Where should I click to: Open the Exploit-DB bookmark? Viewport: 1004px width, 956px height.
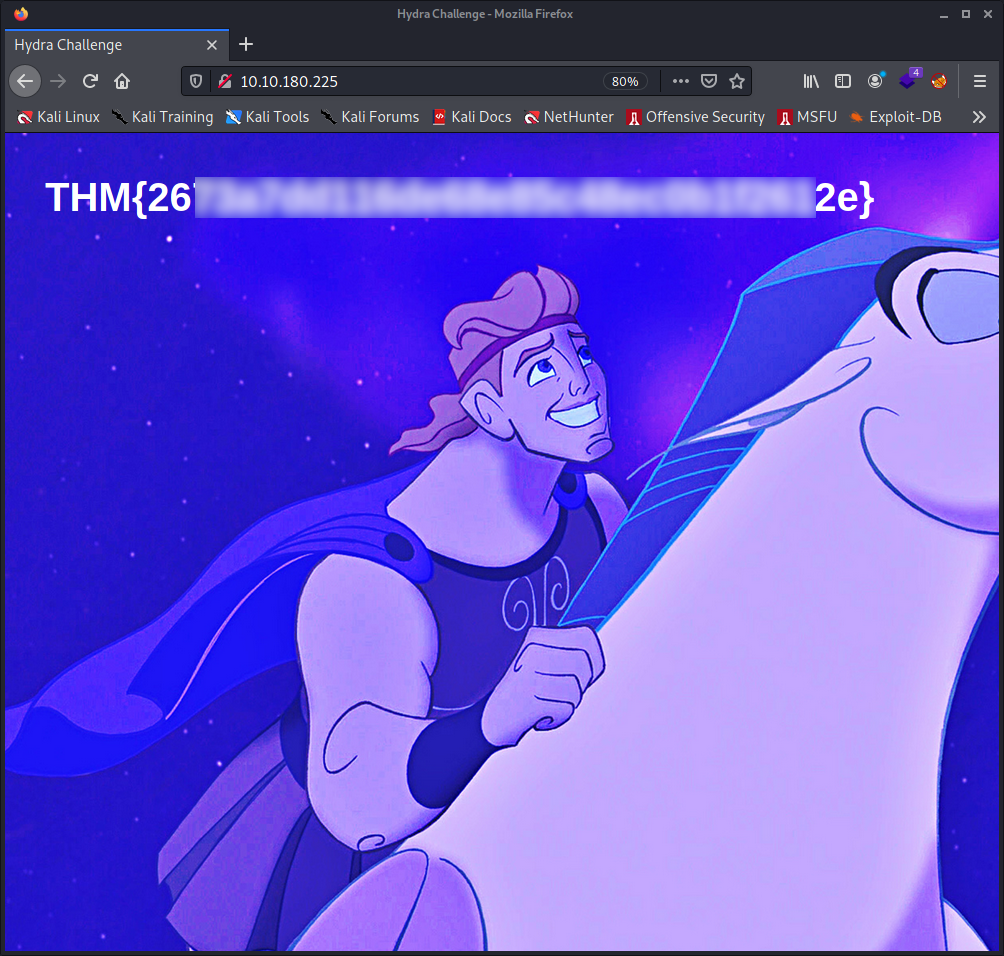(x=895, y=117)
